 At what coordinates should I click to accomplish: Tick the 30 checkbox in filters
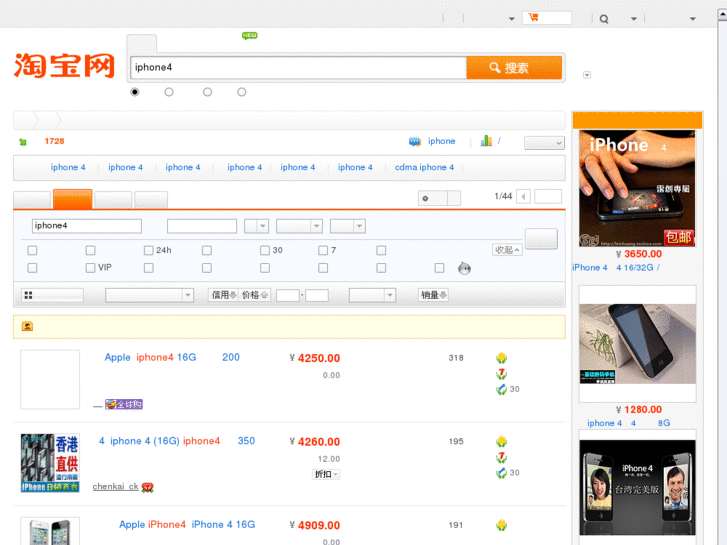[x=265, y=250]
